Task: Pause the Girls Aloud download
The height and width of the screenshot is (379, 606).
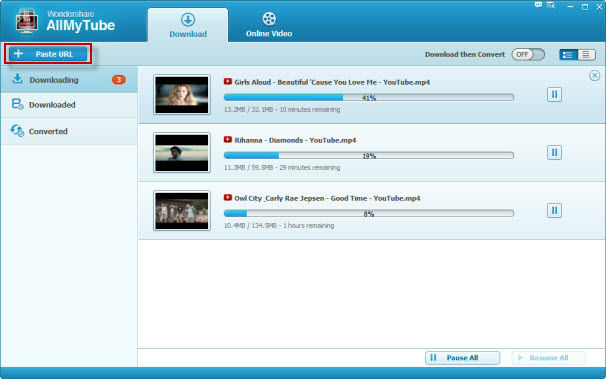Action: coord(554,95)
